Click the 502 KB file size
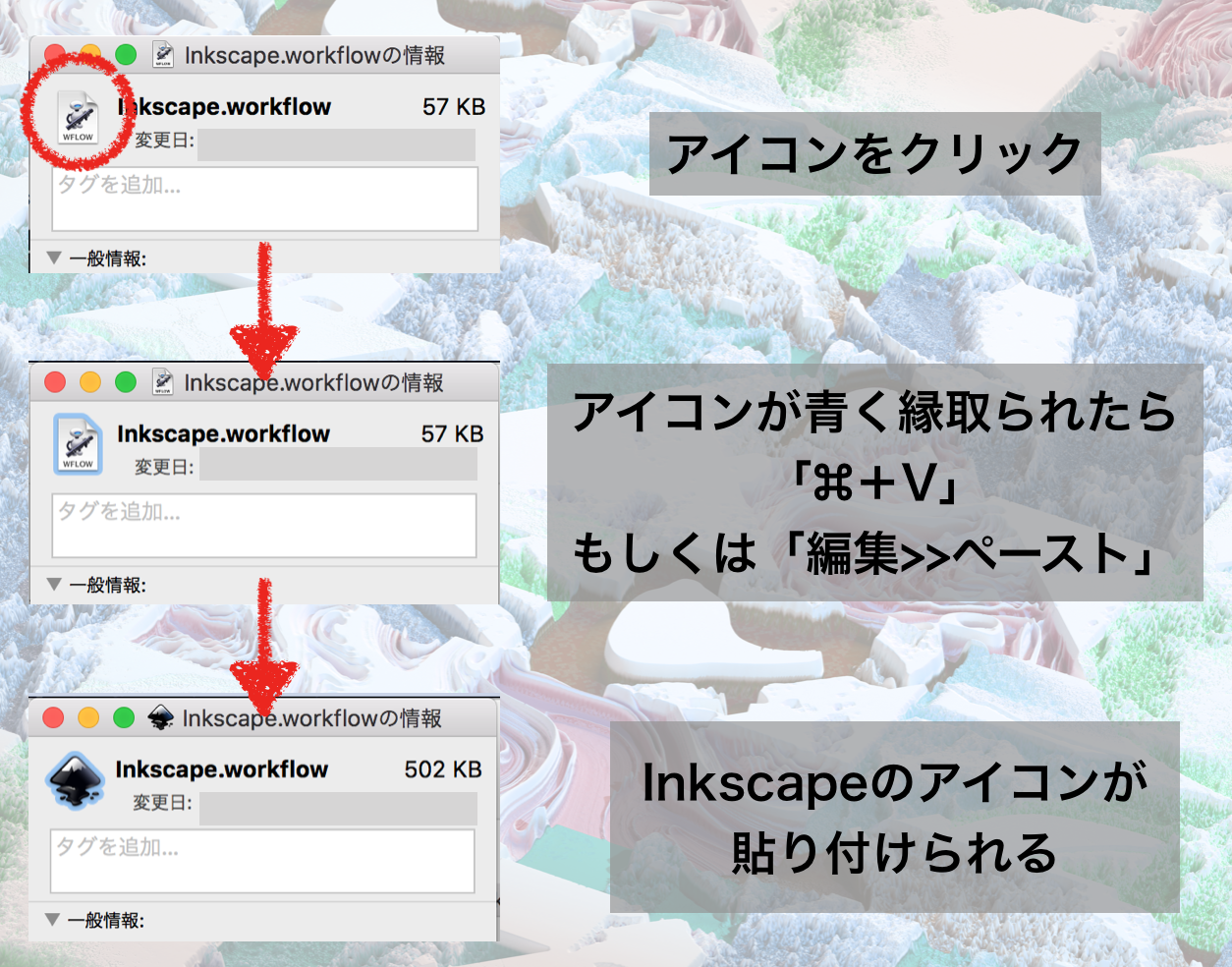Viewport: 1232px width, 967px height. (443, 769)
